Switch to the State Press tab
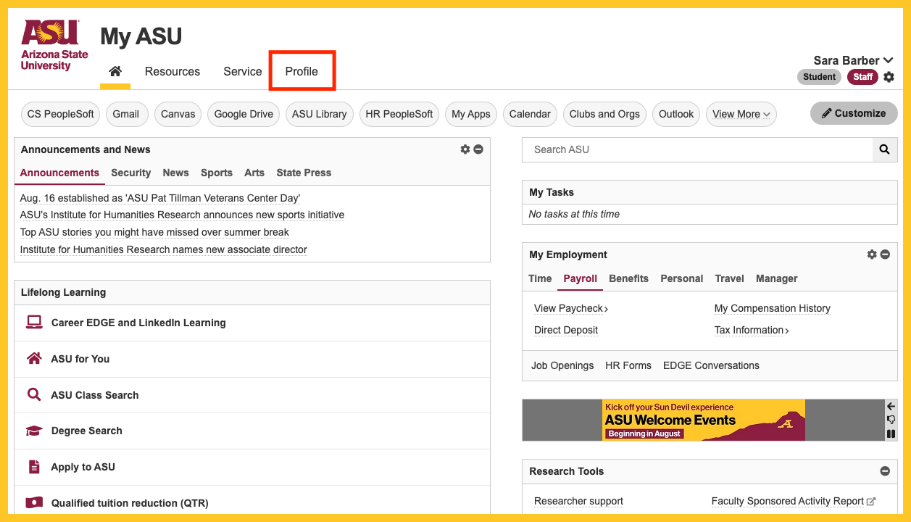 [304, 173]
